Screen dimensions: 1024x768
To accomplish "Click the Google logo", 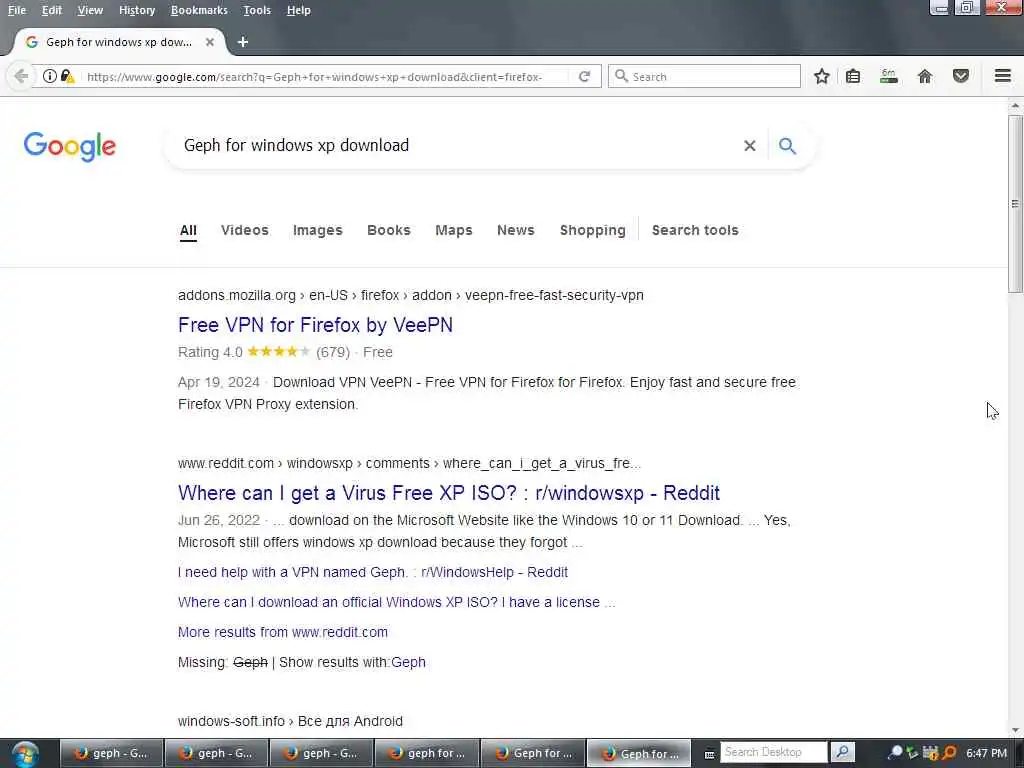I will [x=70, y=146].
